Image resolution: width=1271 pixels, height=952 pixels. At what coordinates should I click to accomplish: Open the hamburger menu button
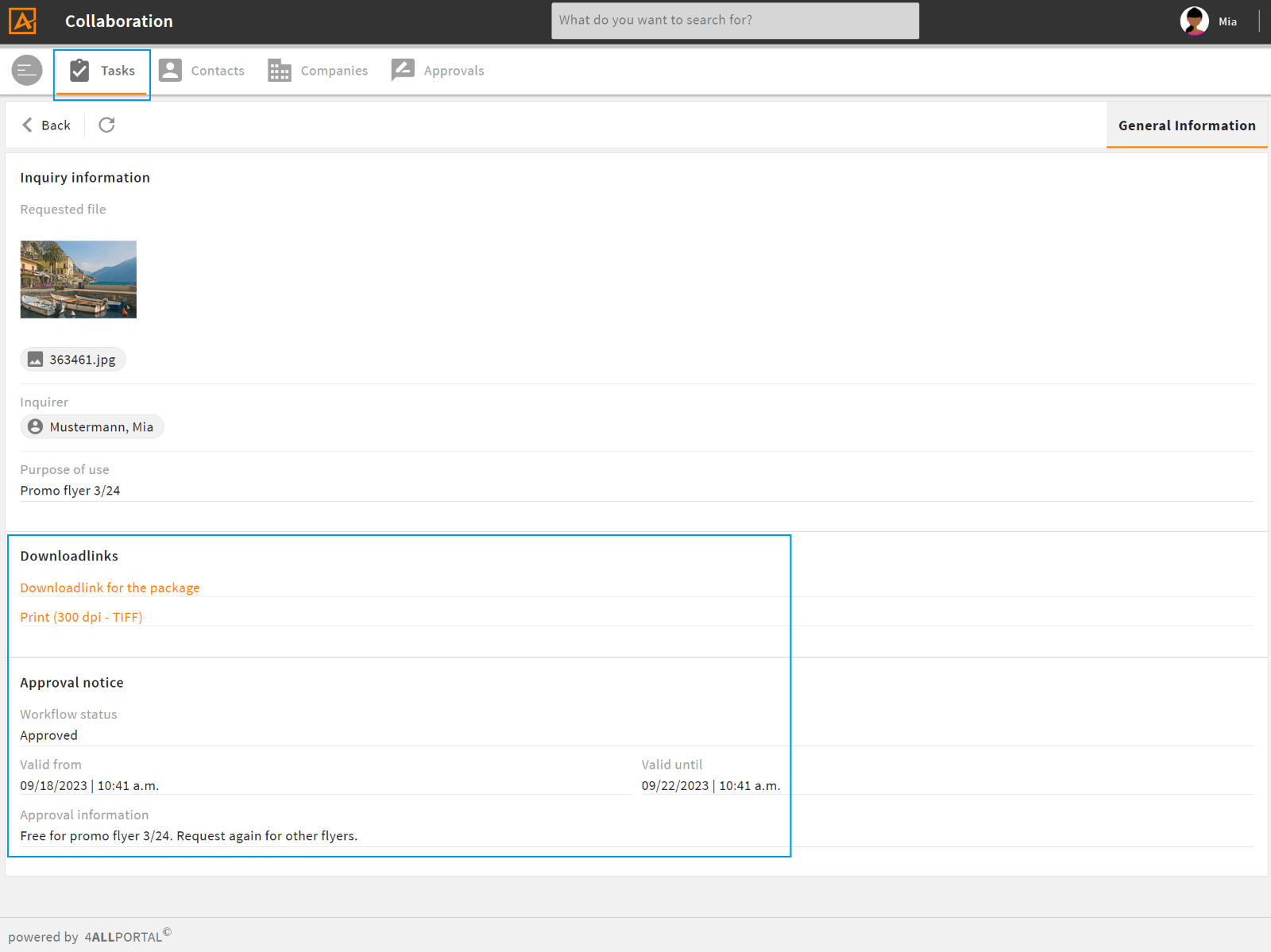27,71
